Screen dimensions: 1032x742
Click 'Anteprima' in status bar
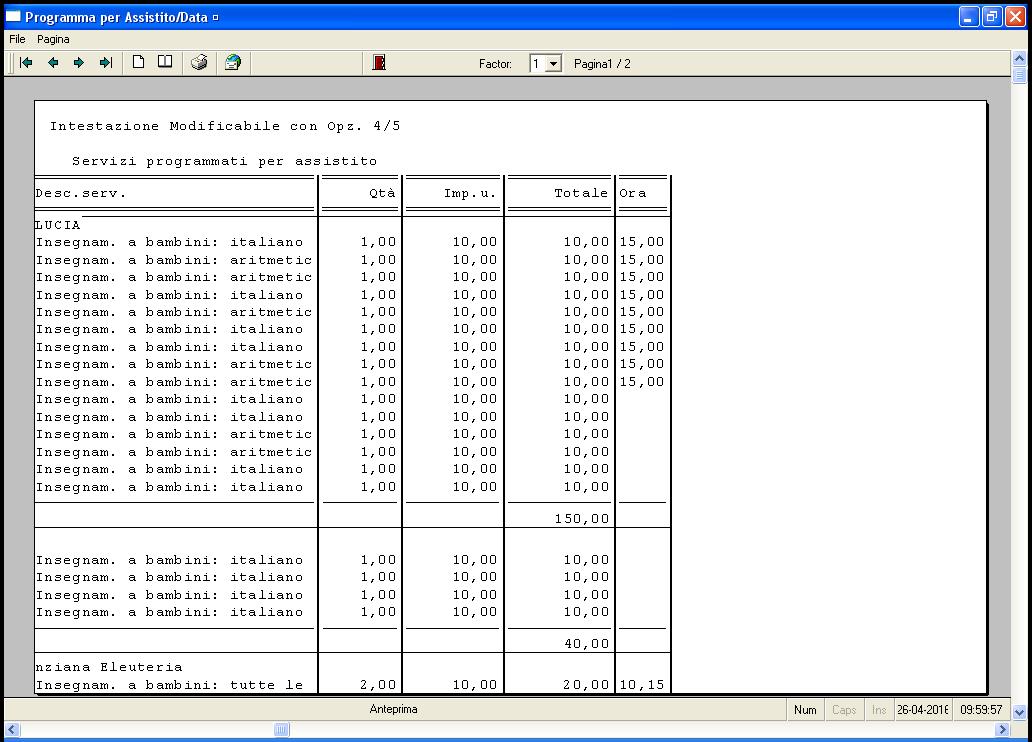(x=394, y=710)
